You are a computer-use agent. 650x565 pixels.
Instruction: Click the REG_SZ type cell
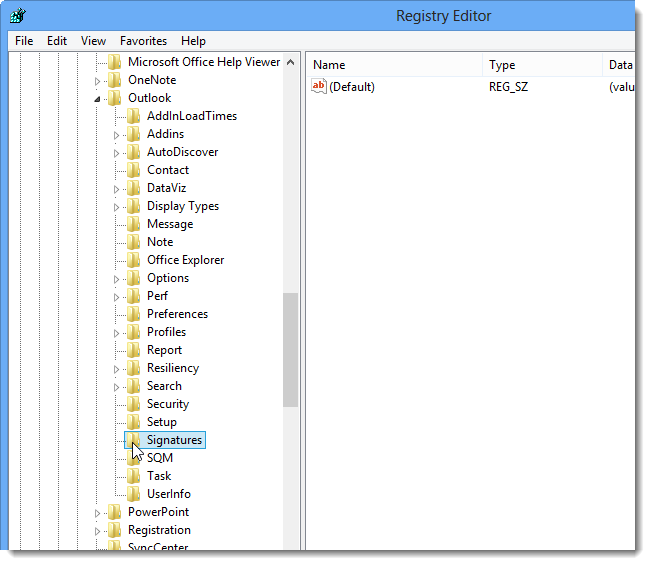[508, 87]
